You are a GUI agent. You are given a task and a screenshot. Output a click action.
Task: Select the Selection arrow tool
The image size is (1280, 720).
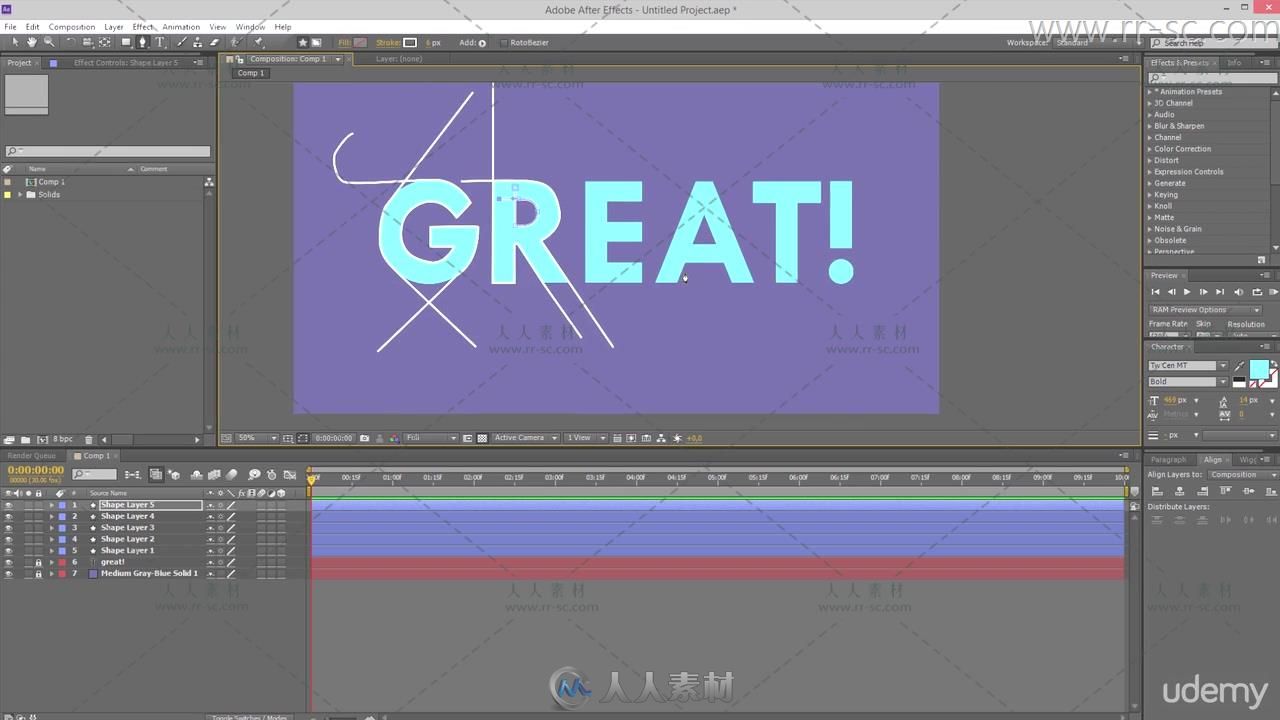pyautogui.click(x=14, y=42)
